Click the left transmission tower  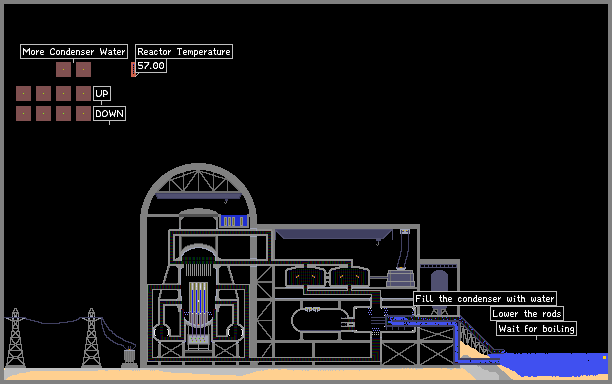pyautogui.click(x=15, y=338)
